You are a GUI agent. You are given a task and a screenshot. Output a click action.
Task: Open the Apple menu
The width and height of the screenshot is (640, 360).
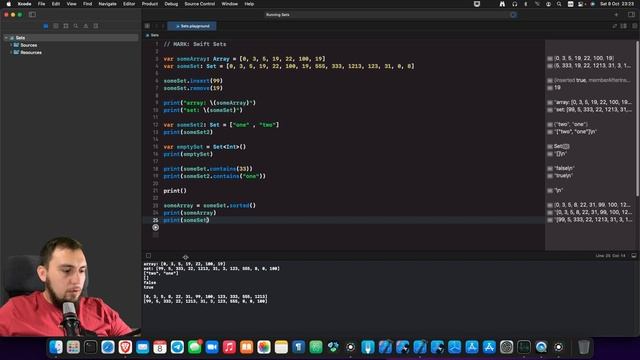[x=9, y=4]
